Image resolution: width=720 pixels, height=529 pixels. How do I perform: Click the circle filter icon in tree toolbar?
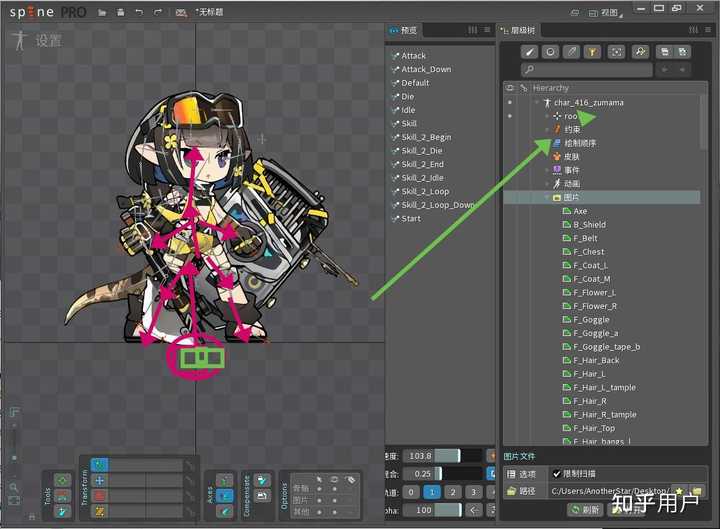click(550, 52)
